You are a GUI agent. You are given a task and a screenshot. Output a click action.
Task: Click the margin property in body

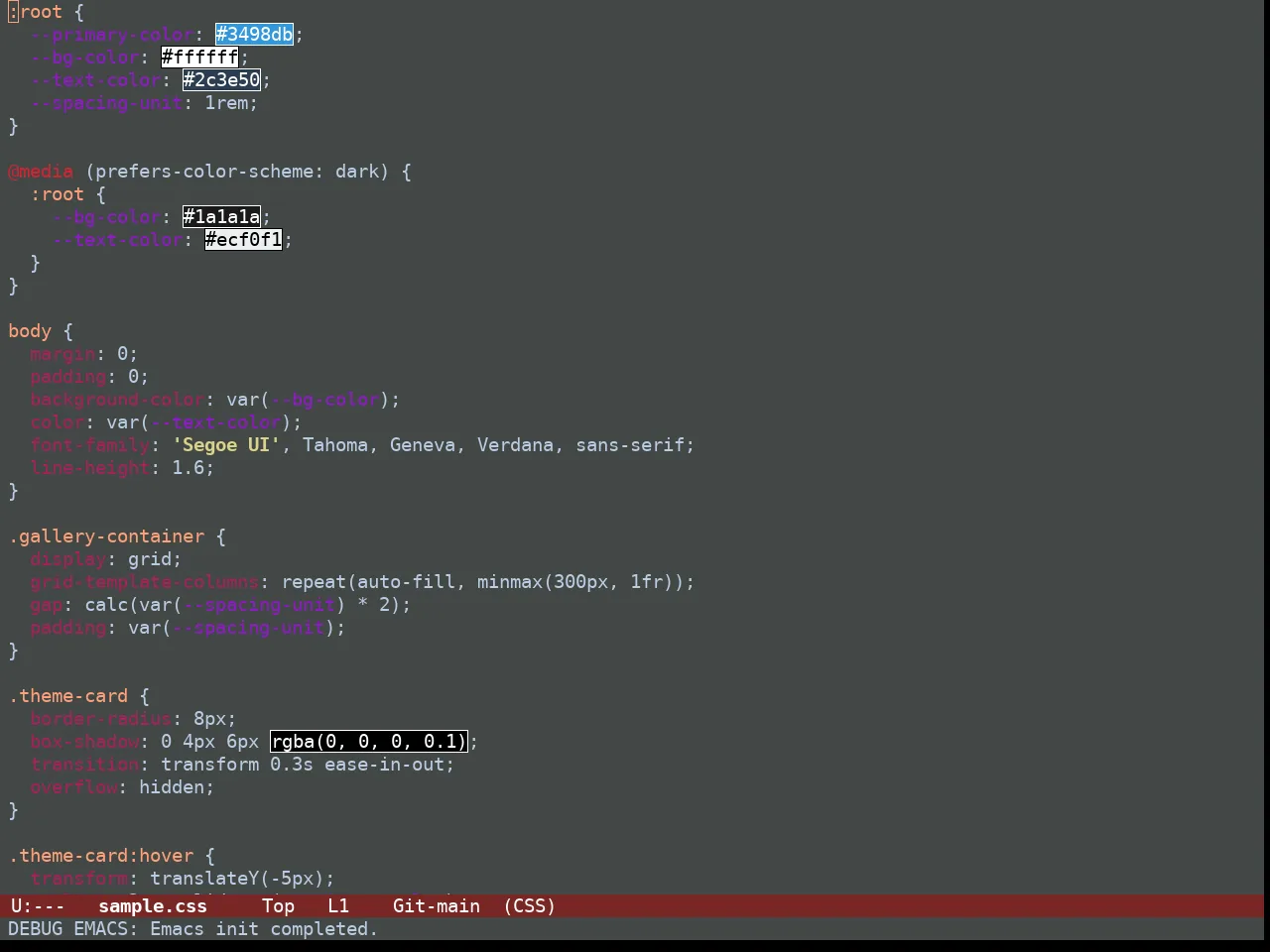(x=63, y=354)
